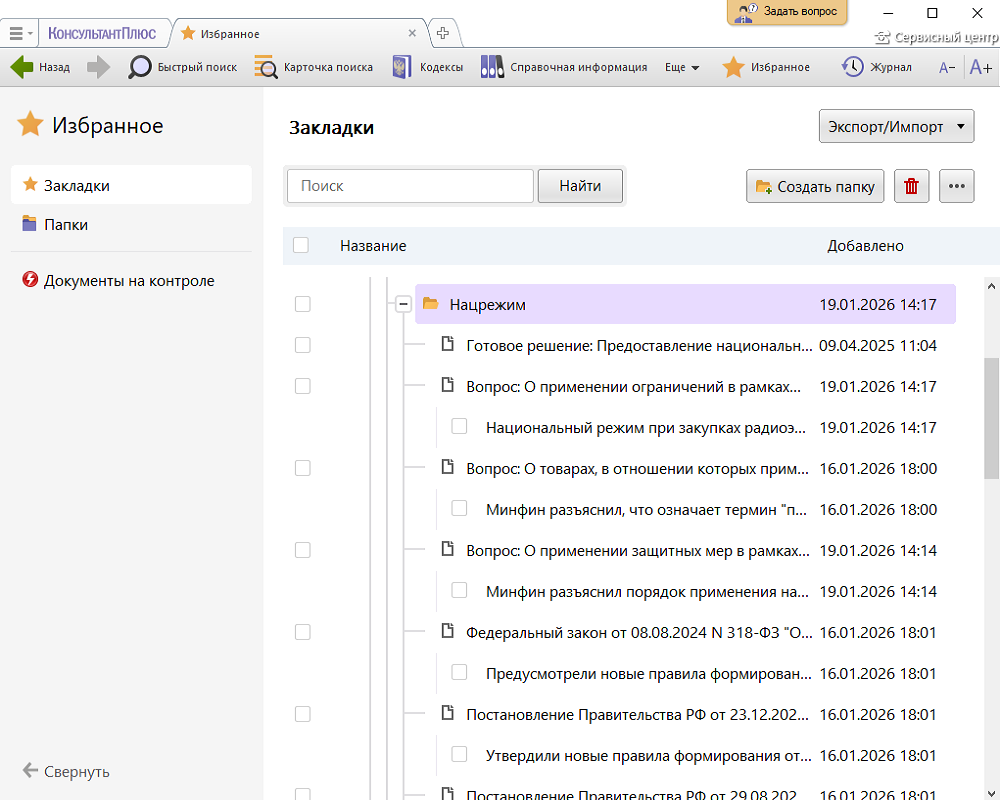Viewport: 1000px width, 800px height.
Task: Tick the select-all checkbox in table header
Action: [301, 245]
